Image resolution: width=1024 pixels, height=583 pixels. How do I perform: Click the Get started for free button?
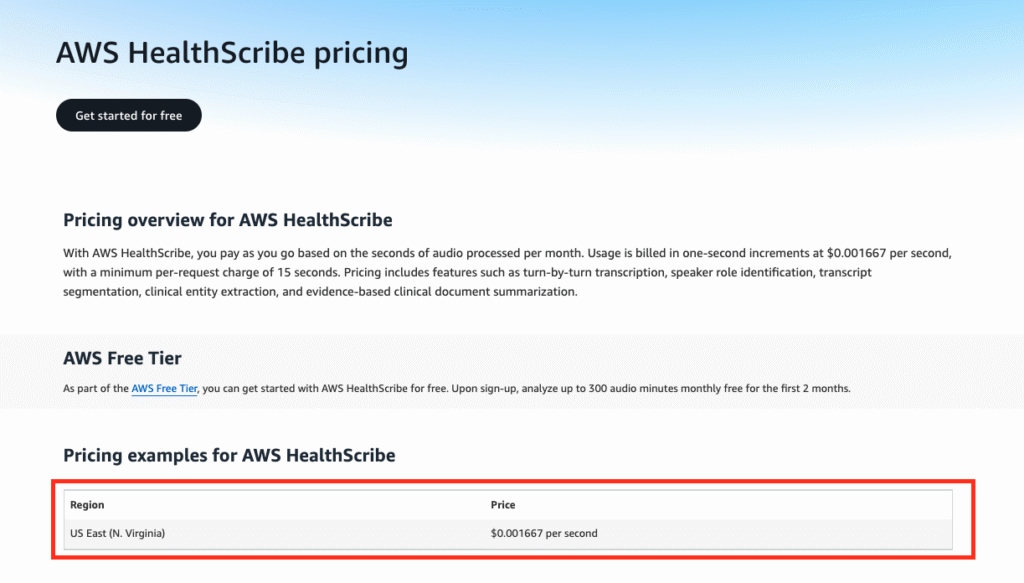point(128,115)
